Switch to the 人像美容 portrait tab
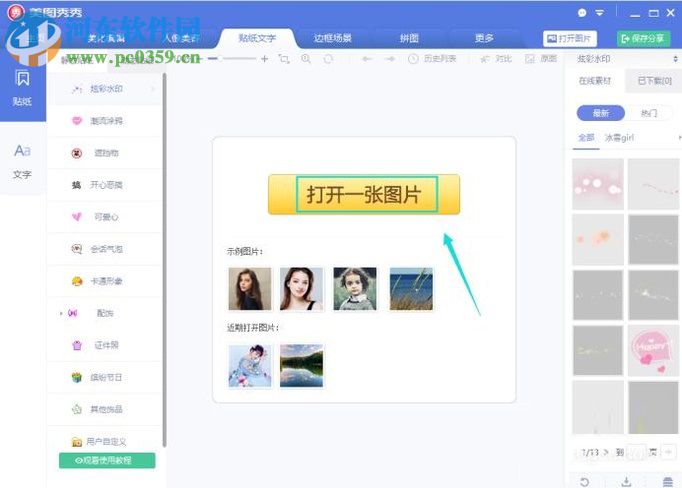 coord(182,38)
